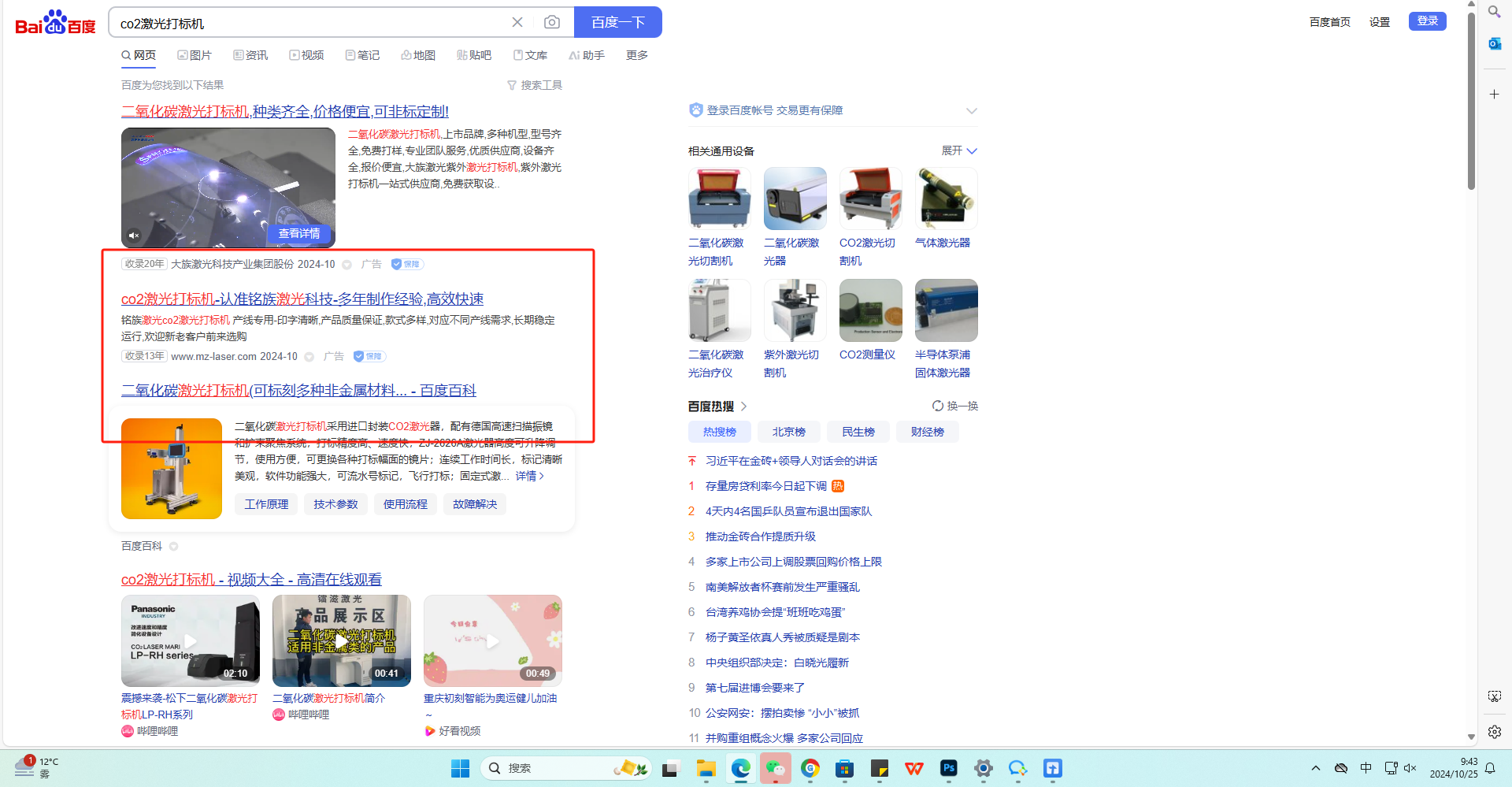Open Windows Start menu
The width and height of the screenshot is (1512, 787).
click(x=461, y=768)
